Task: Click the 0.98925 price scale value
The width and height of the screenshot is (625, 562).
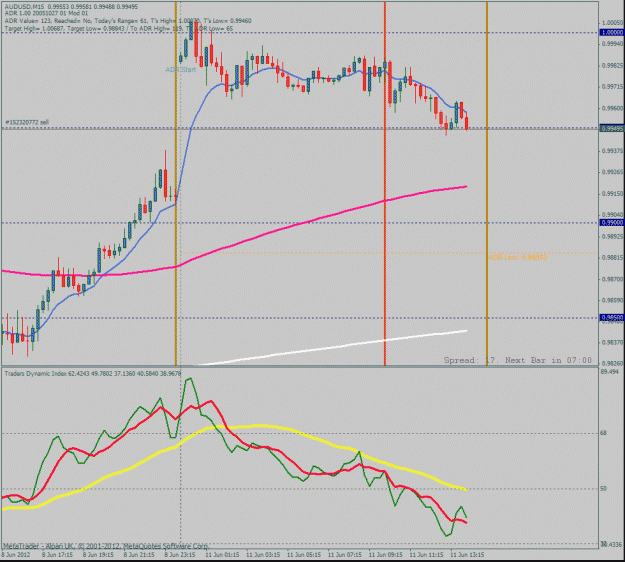Action: [613, 236]
